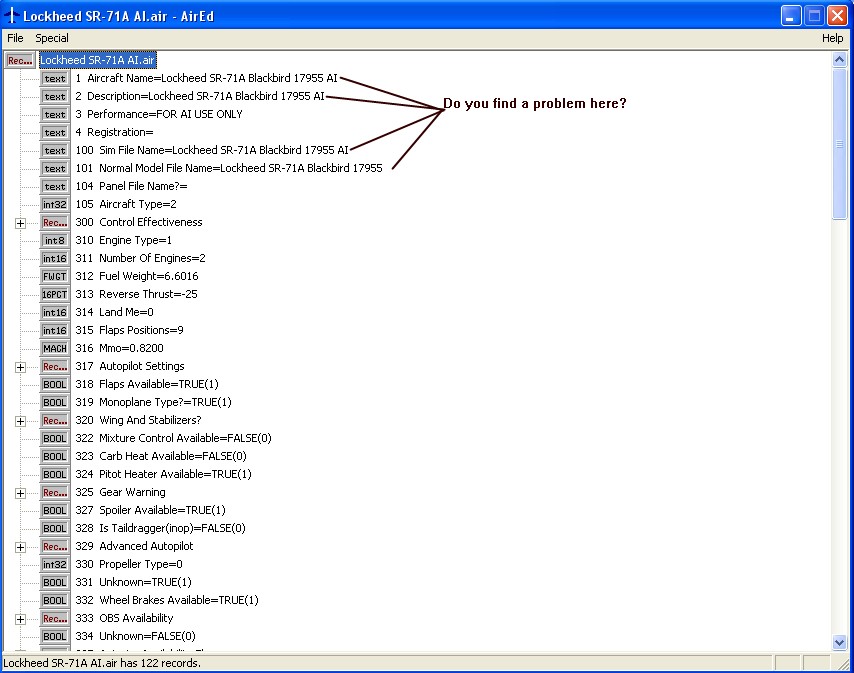The height and width of the screenshot is (673, 854).
Task: Select record 311 Number Of Engines=2
Action: click(x=141, y=258)
